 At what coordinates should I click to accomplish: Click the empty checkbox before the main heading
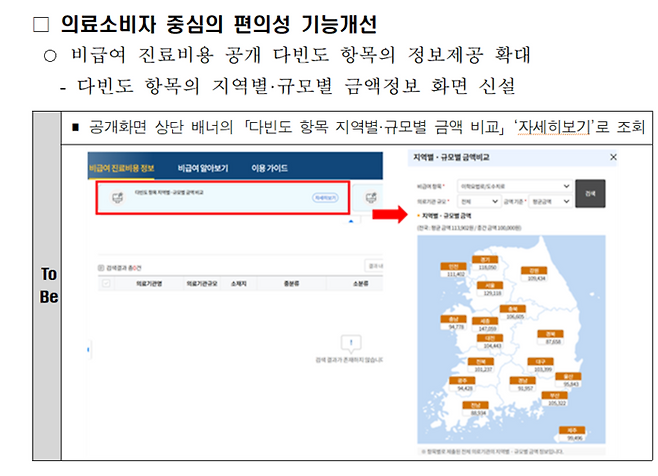[x=41, y=24]
